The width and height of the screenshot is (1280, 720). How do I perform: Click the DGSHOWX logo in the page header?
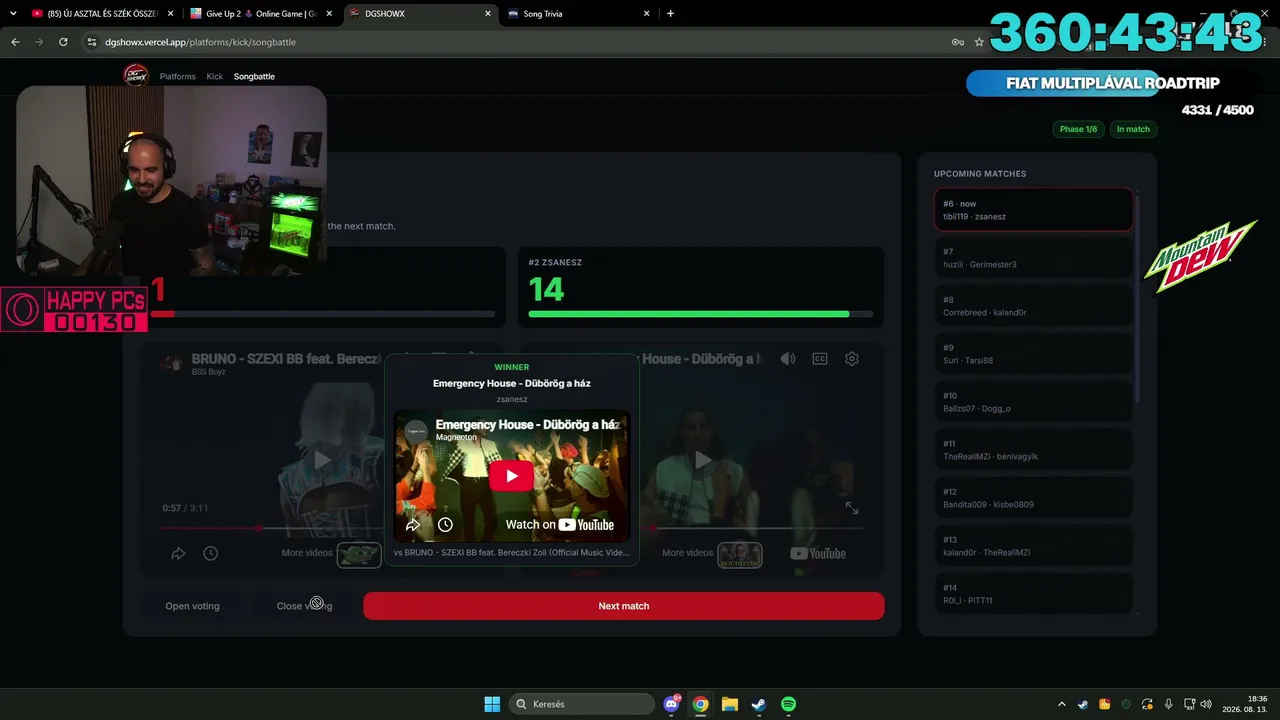coord(135,75)
